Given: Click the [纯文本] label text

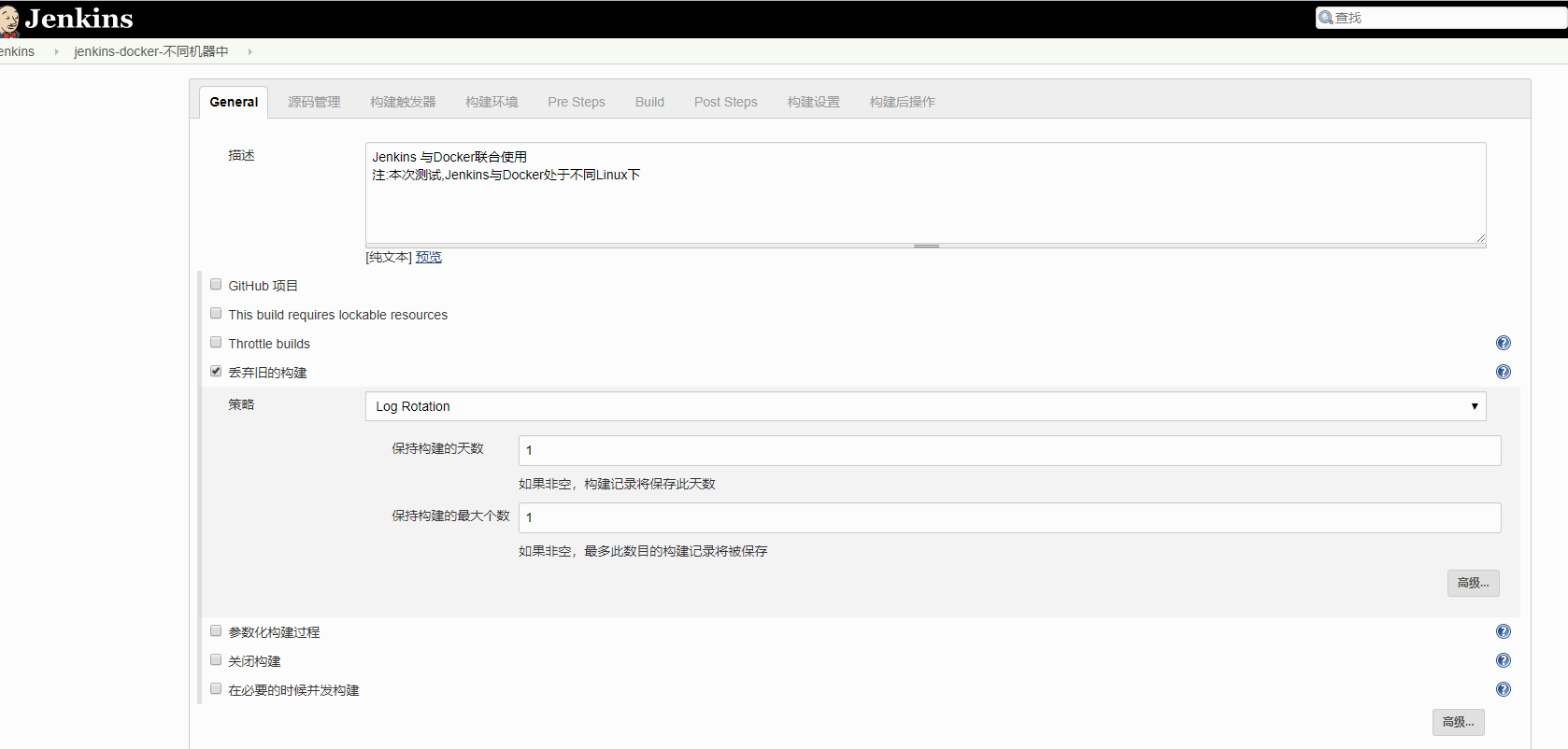Looking at the screenshot, I should pos(389,258).
